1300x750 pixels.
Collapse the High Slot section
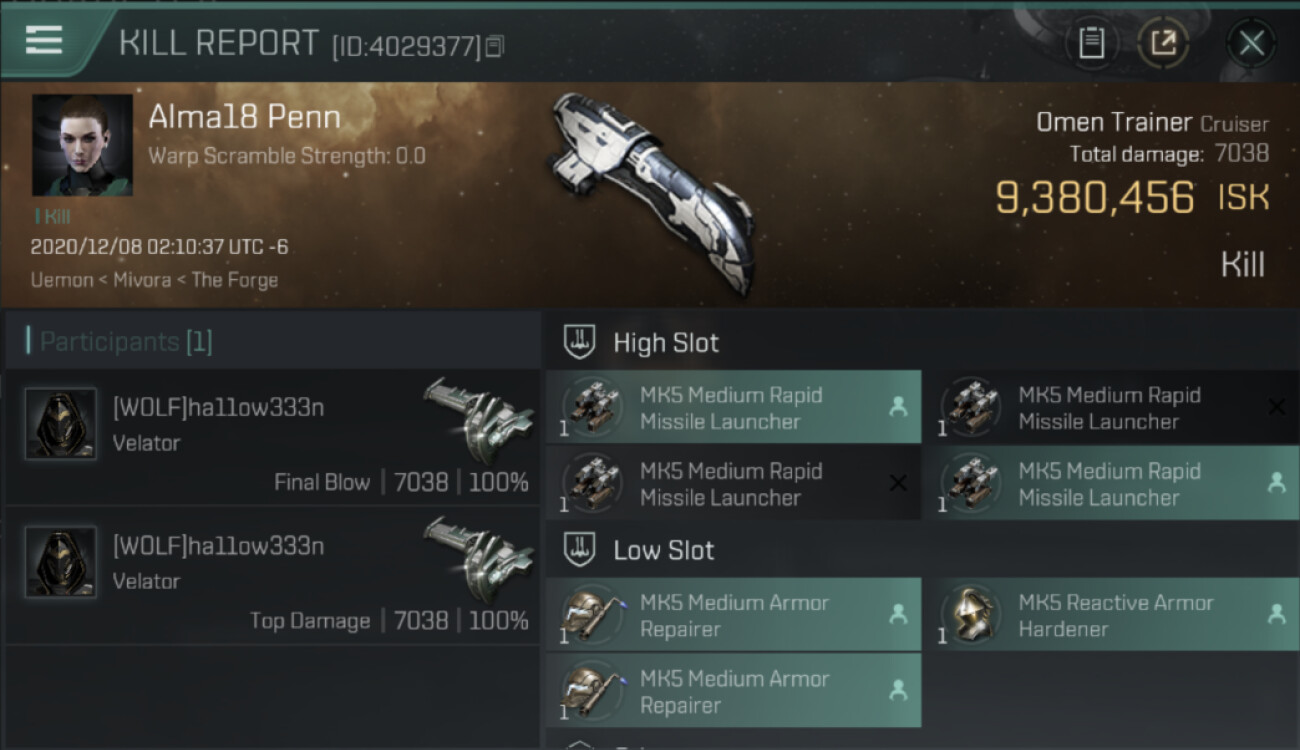coord(579,342)
